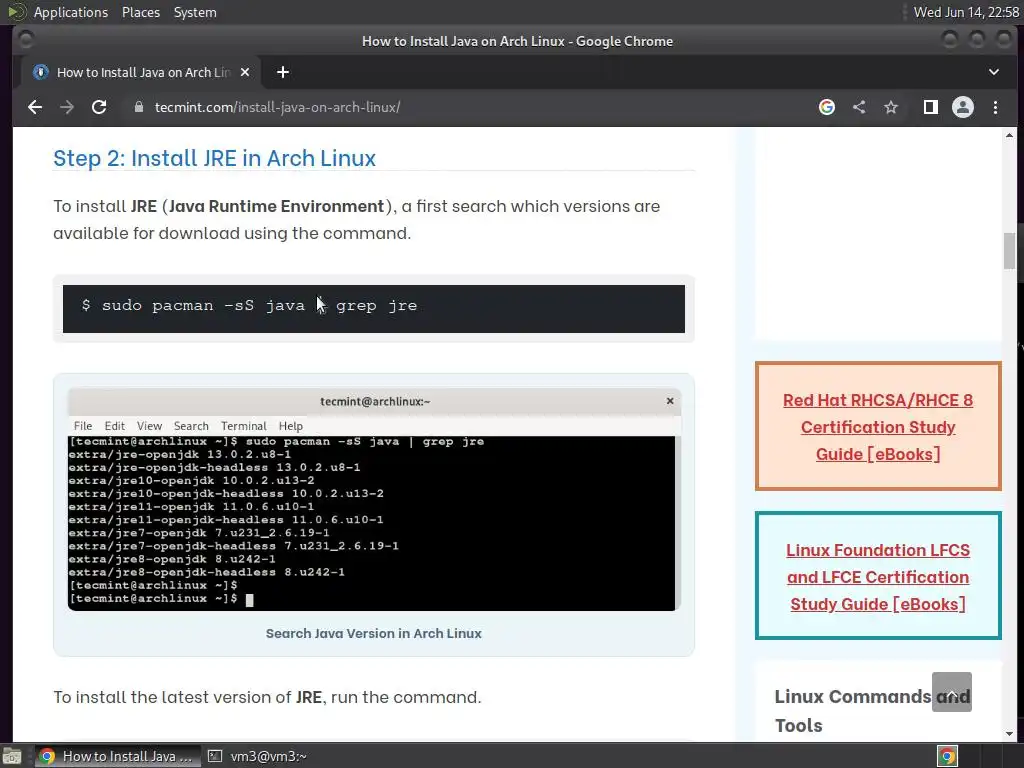Click the date and time clock
The image size is (1024, 768).
[x=966, y=12]
